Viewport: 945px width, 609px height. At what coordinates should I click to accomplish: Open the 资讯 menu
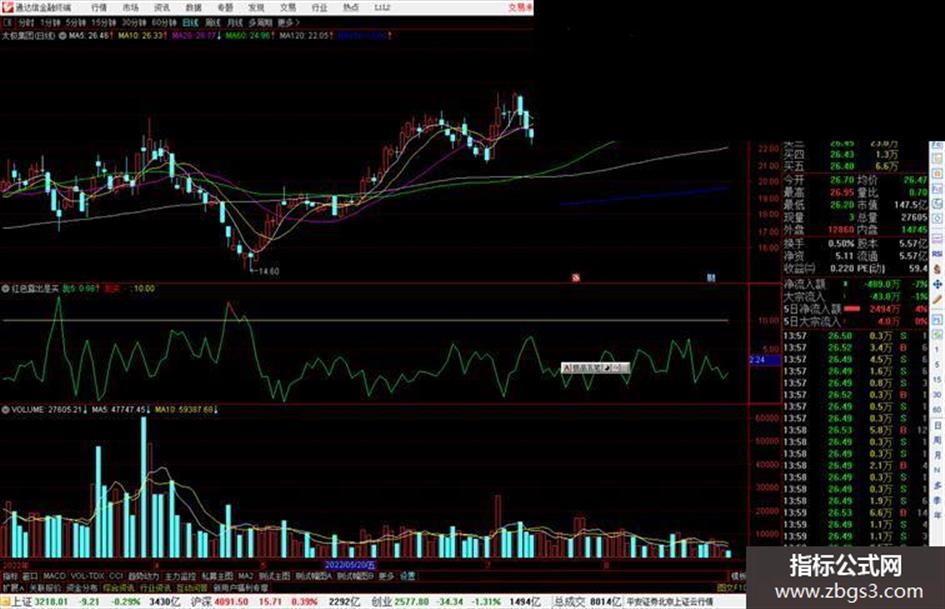coord(162,7)
